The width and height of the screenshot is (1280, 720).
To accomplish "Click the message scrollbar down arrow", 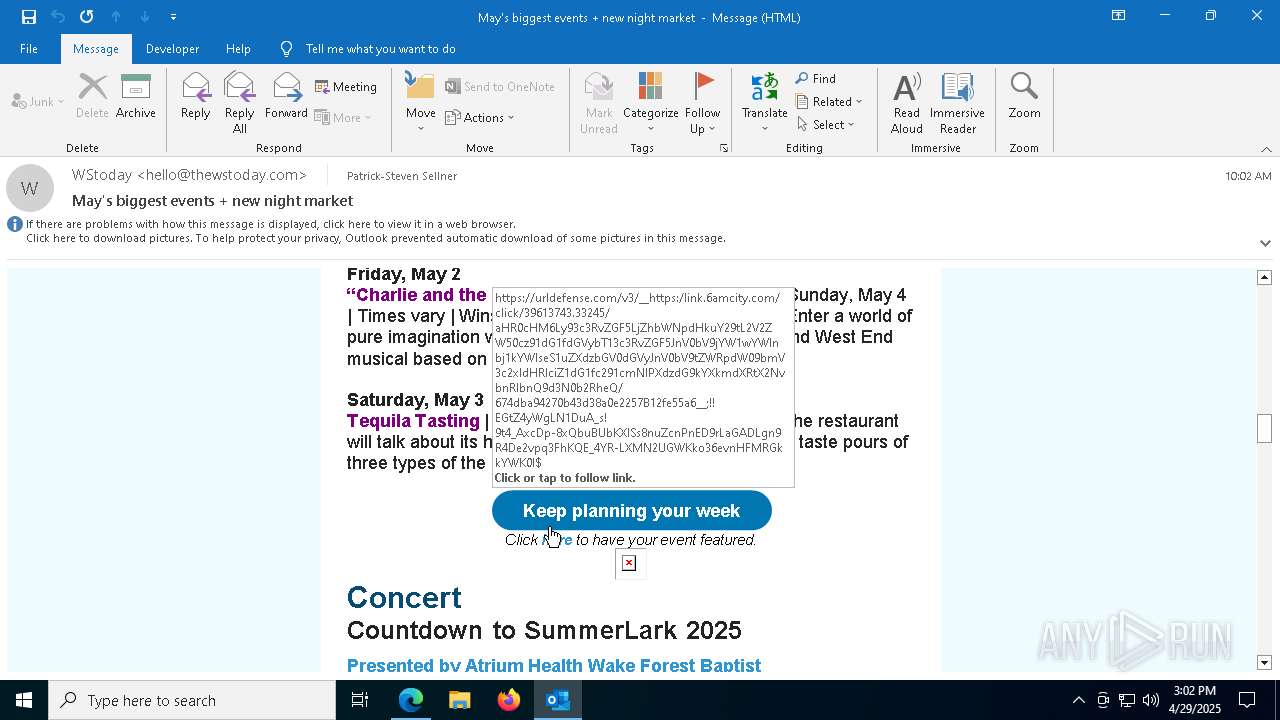I will click(x=1264, y=662).
